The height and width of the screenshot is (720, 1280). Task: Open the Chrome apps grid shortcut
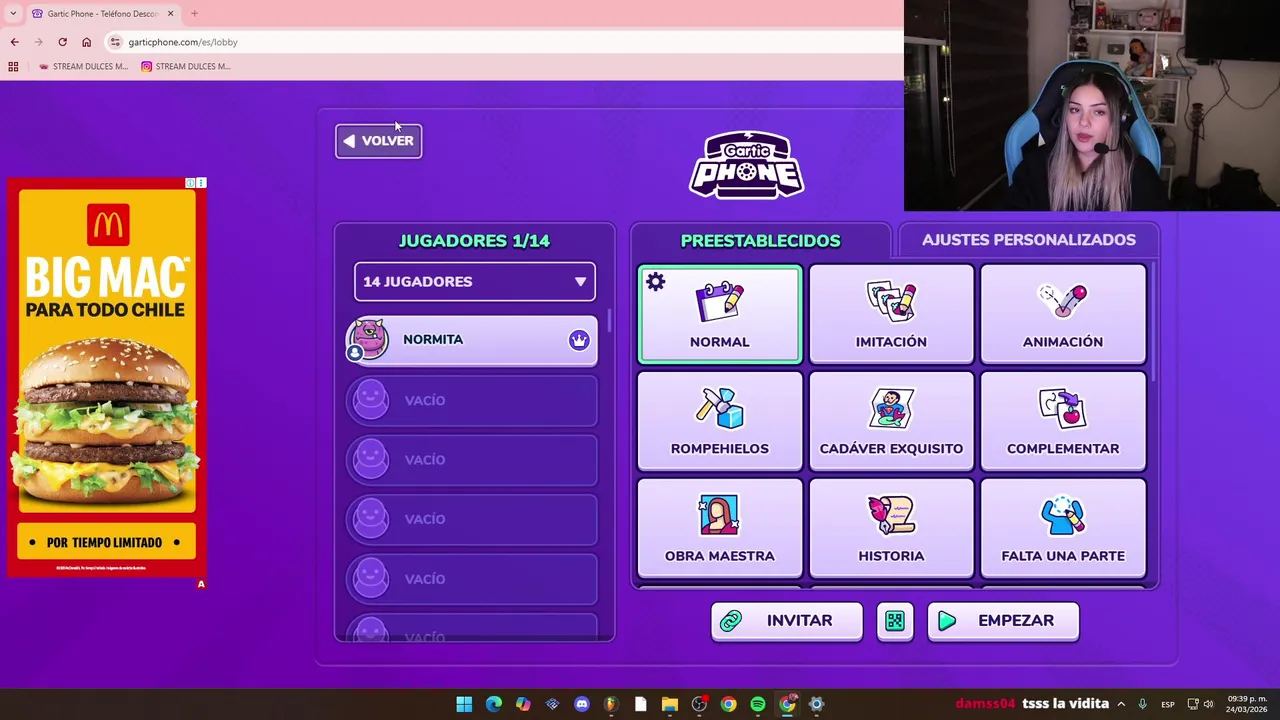tap(13, 66)
